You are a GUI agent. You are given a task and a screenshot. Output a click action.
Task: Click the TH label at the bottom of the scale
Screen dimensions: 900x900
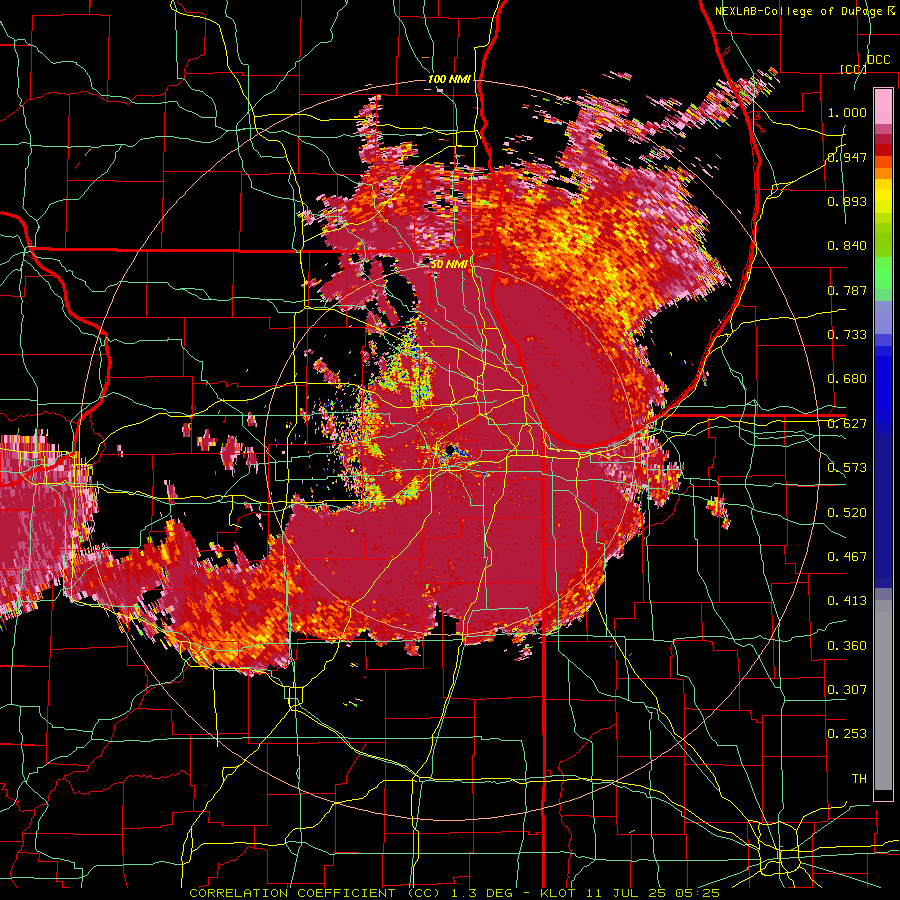tap(859, 778)
